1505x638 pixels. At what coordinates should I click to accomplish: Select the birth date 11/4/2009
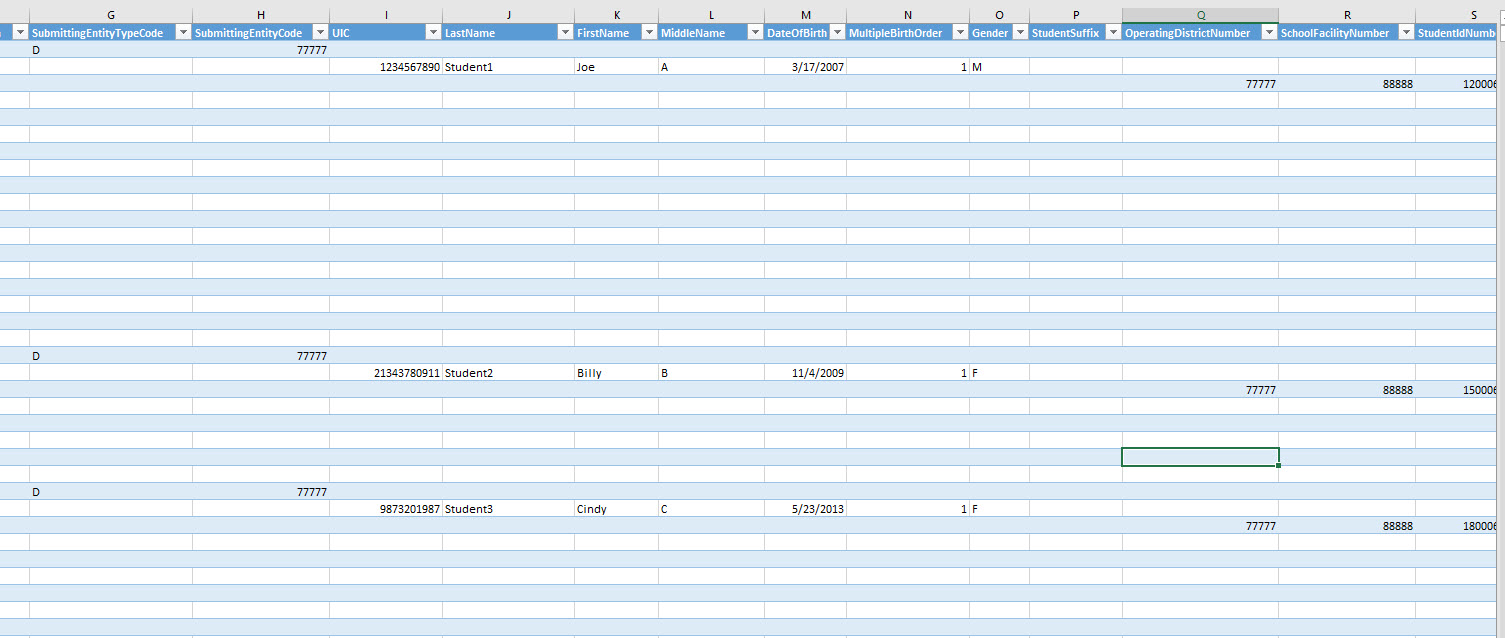(x=805, y=373)
